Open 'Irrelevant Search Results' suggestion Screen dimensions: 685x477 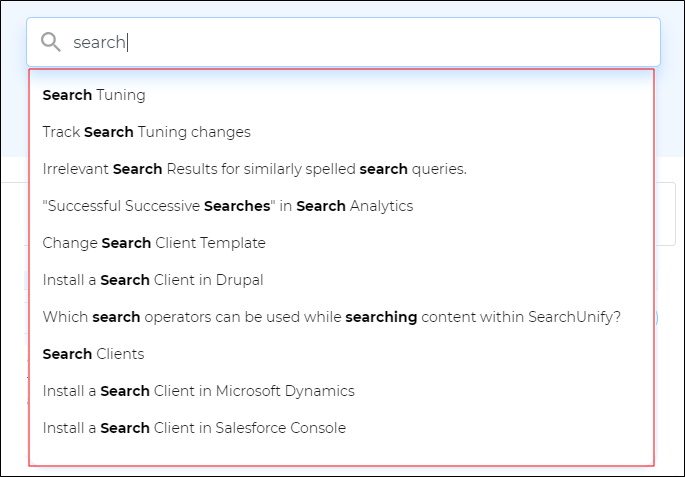pos(254,169)
